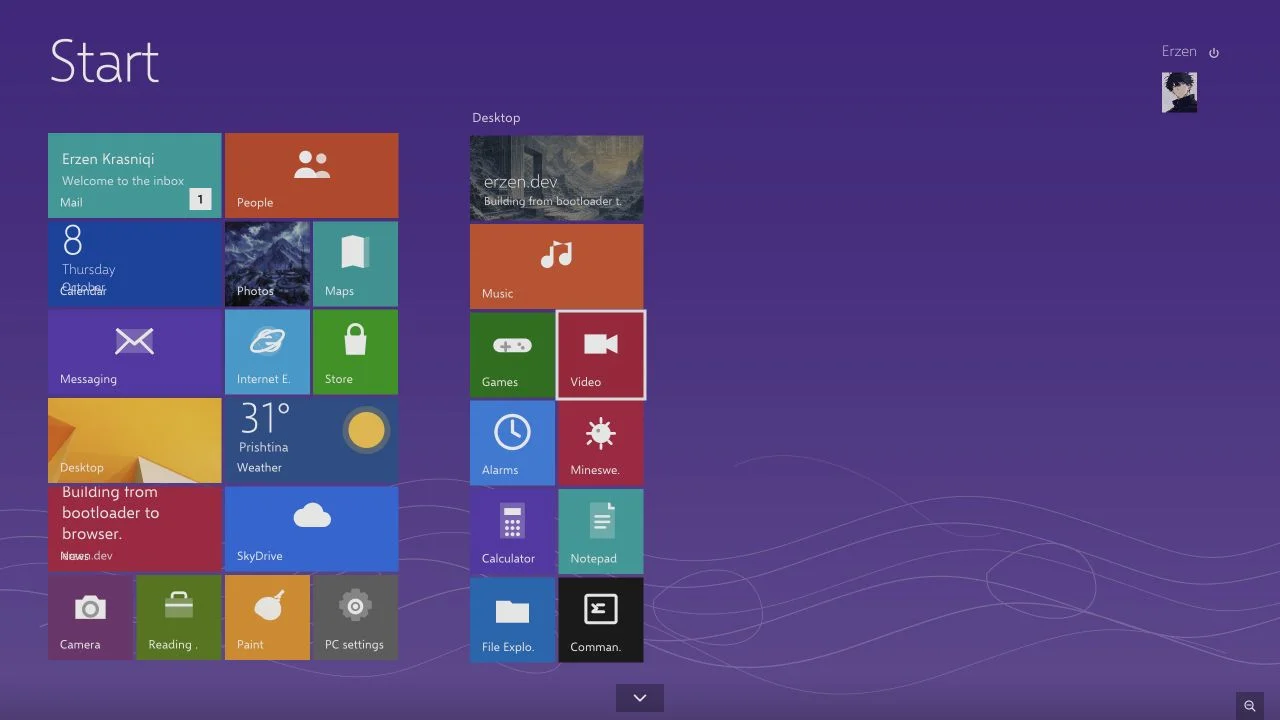Open the Music tile
1280x720 pixels.
557,266
